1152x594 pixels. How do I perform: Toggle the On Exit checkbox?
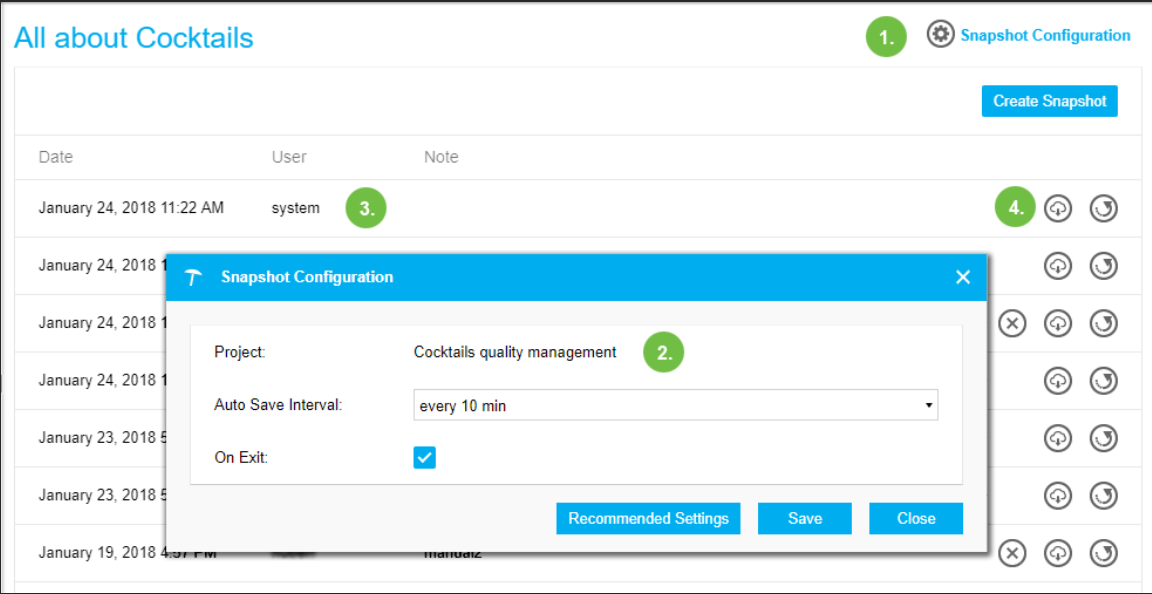(425, 457)
